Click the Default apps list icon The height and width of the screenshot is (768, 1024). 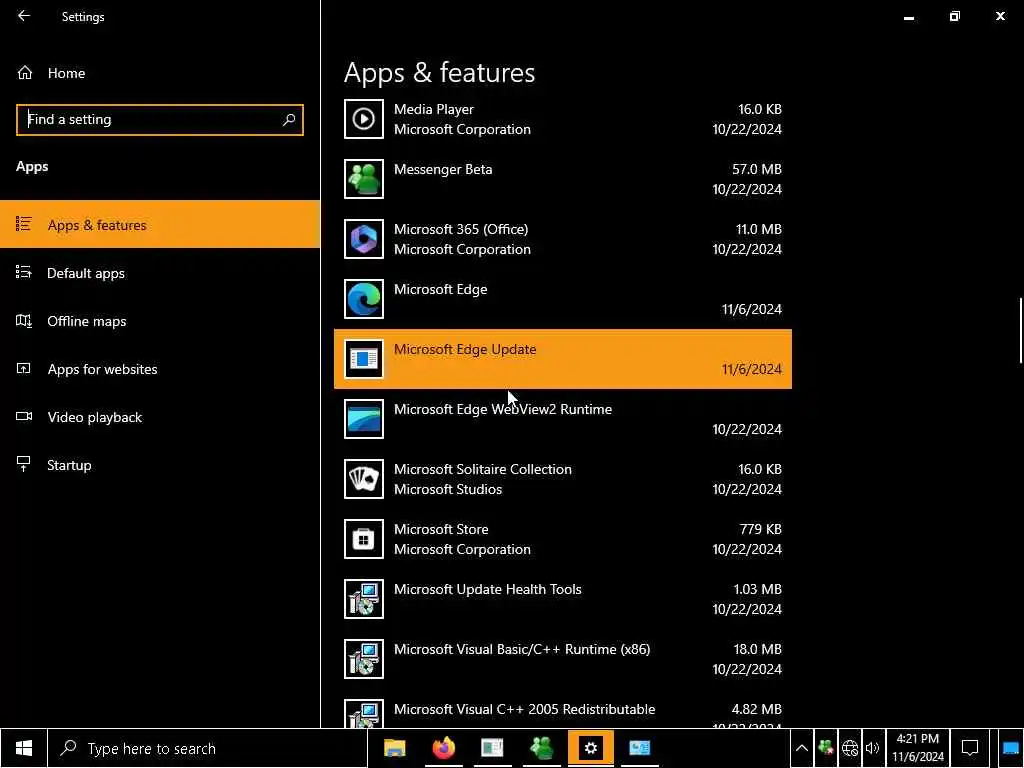click(24, 272)
